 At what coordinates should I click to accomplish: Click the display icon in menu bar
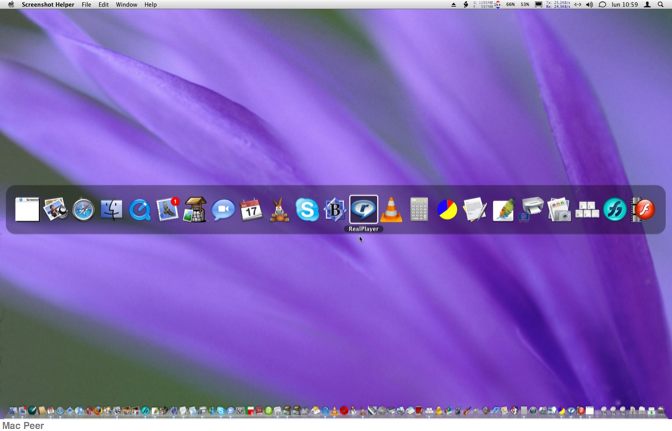(x=538, y=4)
